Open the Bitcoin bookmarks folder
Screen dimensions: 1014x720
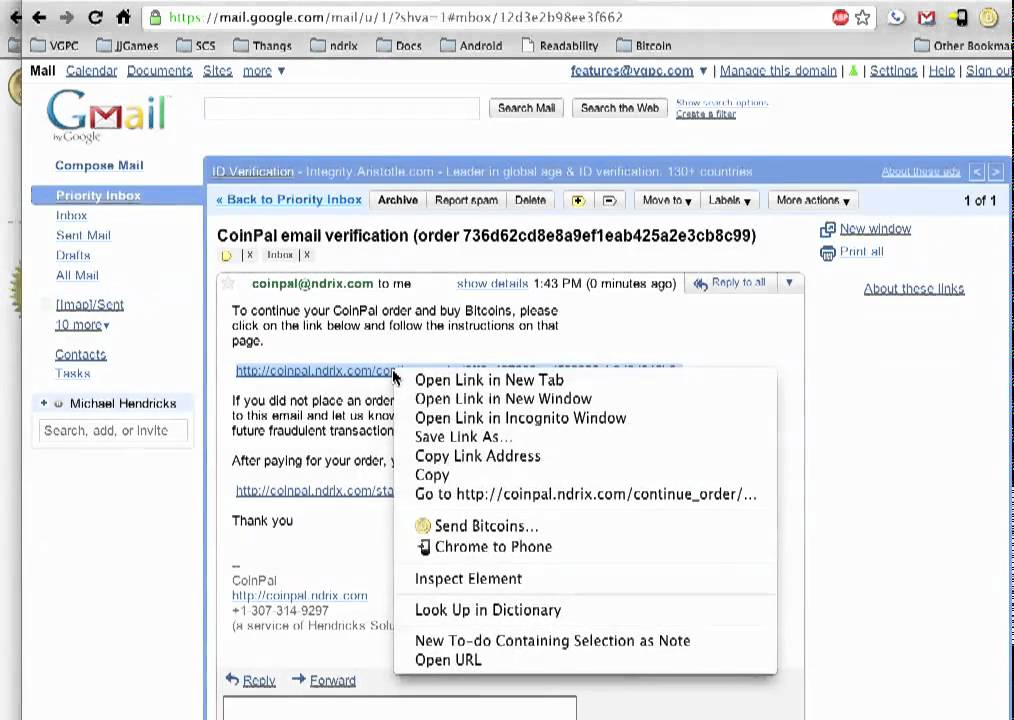[x=644, y=46]
